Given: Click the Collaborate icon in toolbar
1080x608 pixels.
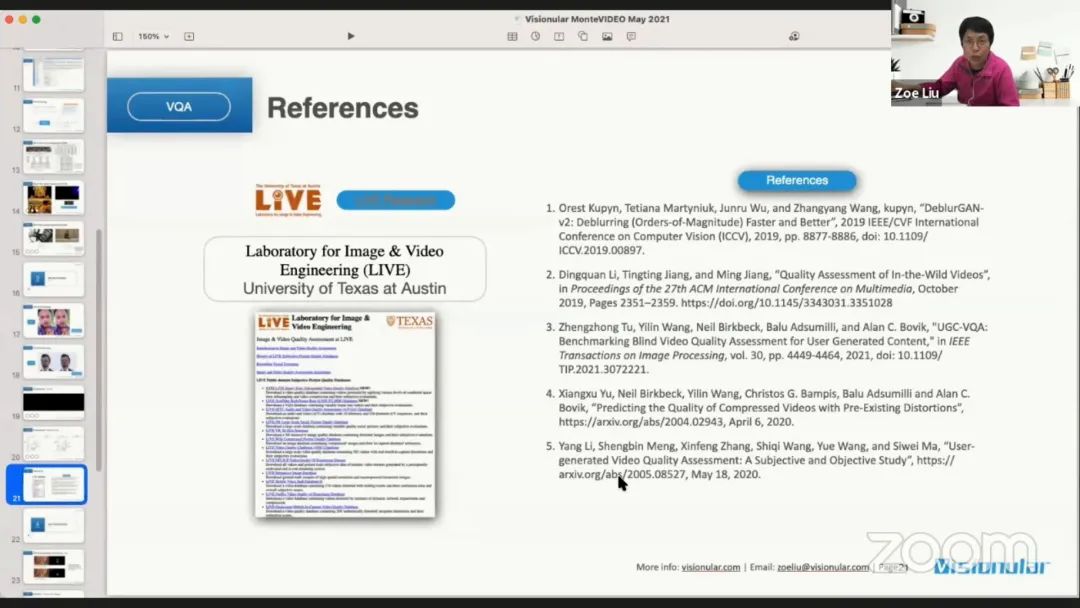Looking at the screenshot, I should tap(794, 36).
